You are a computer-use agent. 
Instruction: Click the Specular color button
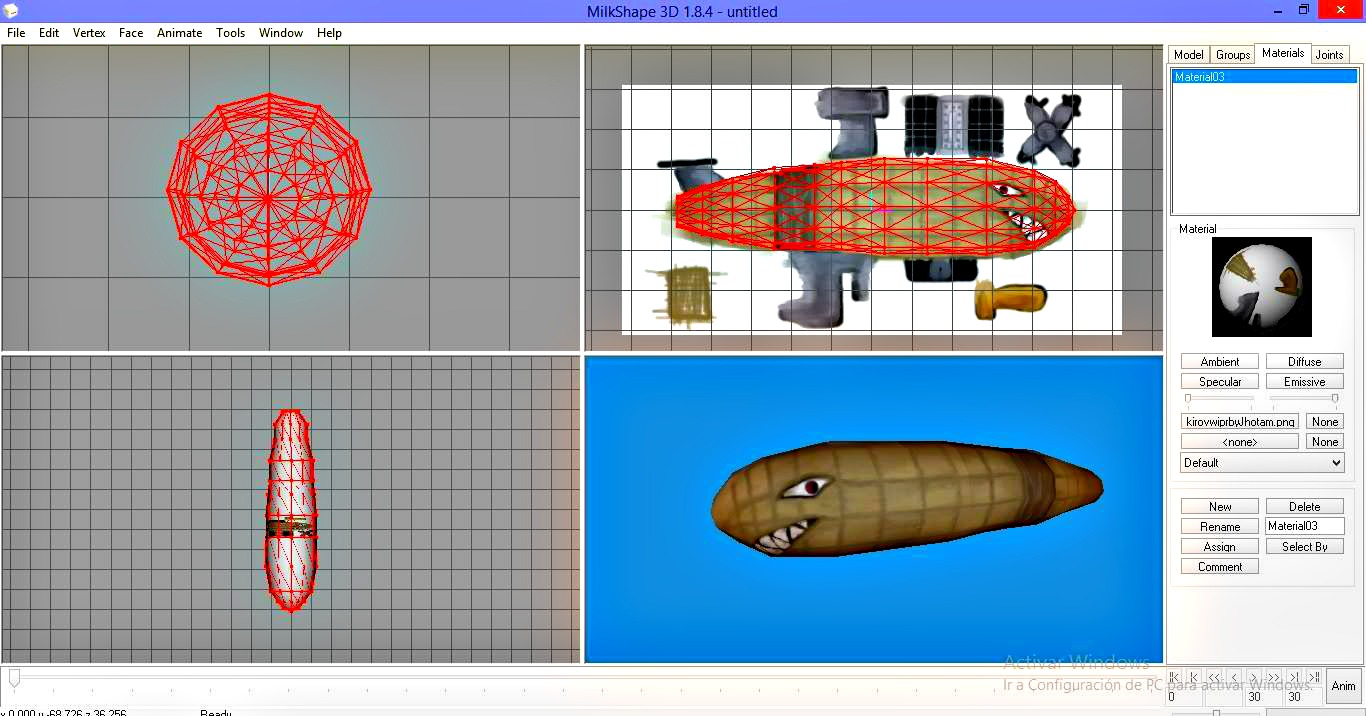[1220, 382]
